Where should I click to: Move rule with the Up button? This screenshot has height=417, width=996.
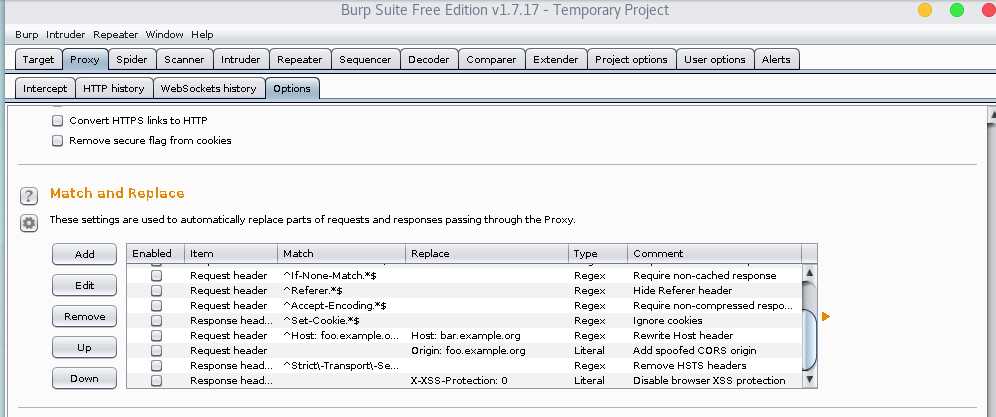tap(84, 347)
